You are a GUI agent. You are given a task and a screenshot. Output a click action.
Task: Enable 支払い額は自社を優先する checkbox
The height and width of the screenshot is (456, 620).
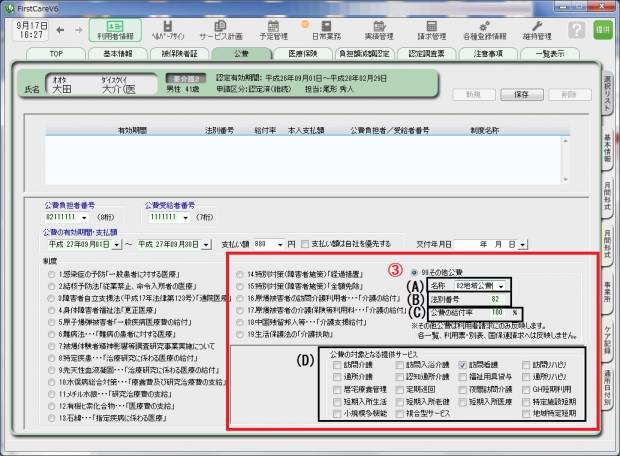click(x=305, y=244)
